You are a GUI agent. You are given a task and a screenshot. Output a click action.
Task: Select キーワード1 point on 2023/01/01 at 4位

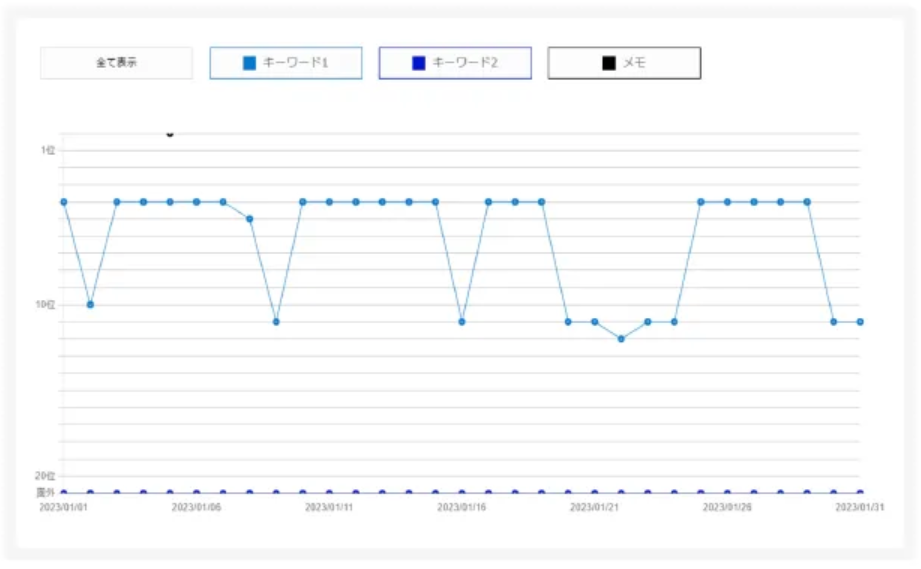click(x=63, y=202)
